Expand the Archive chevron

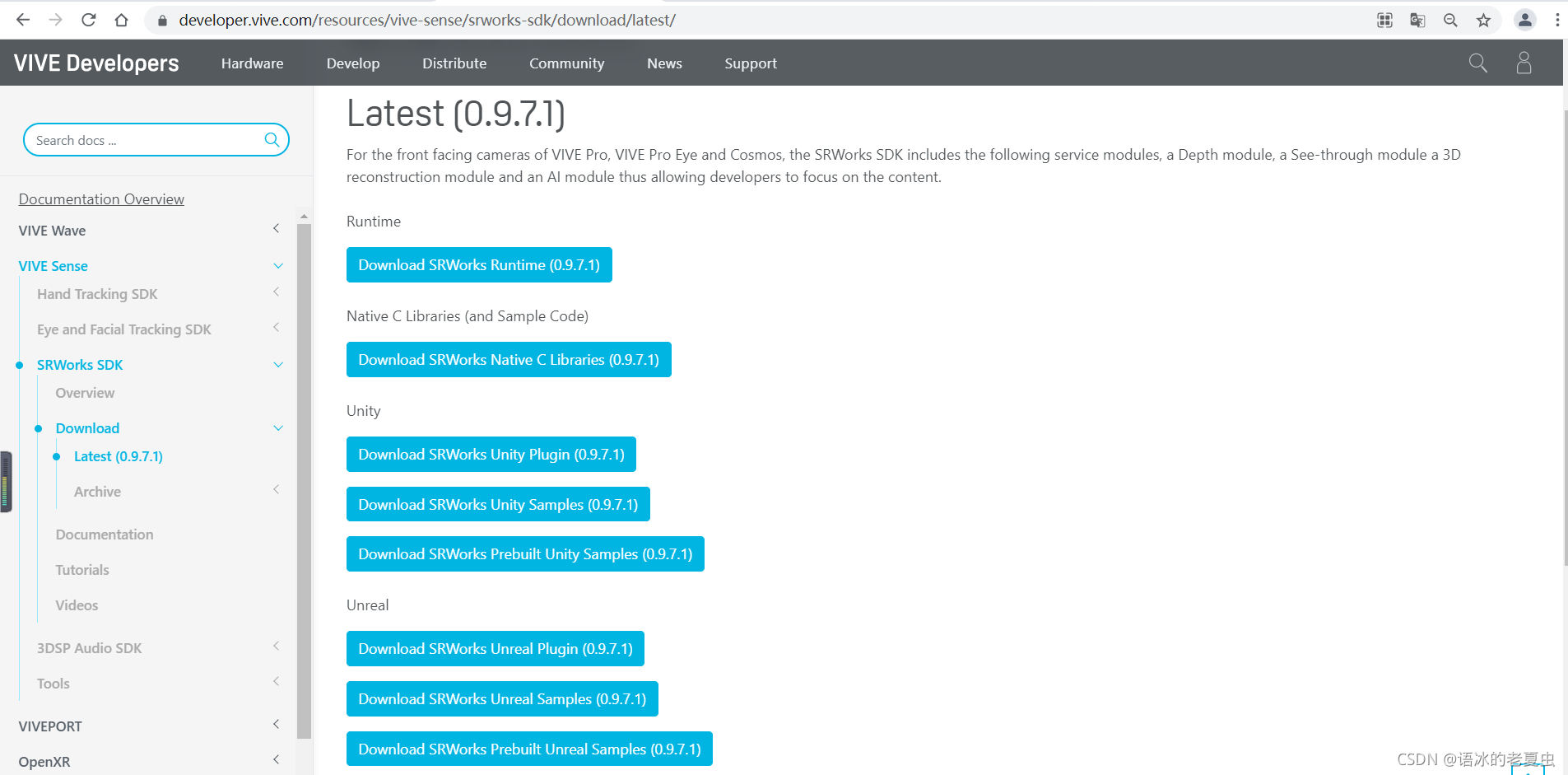coord(277,490)
